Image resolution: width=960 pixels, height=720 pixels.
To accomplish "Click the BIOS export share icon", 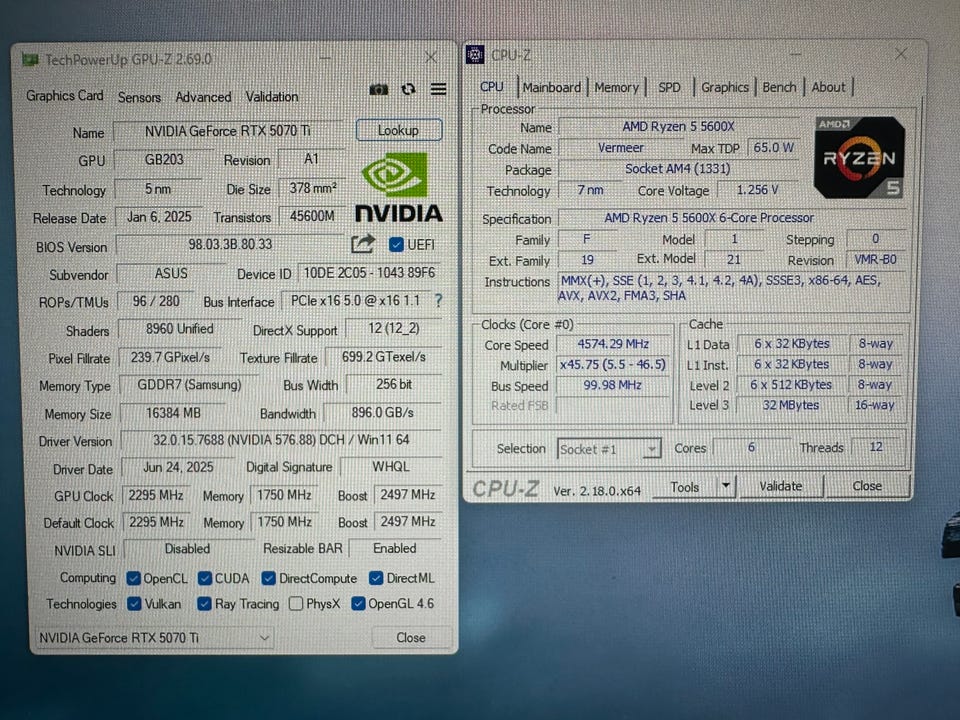I will [362, 244].
